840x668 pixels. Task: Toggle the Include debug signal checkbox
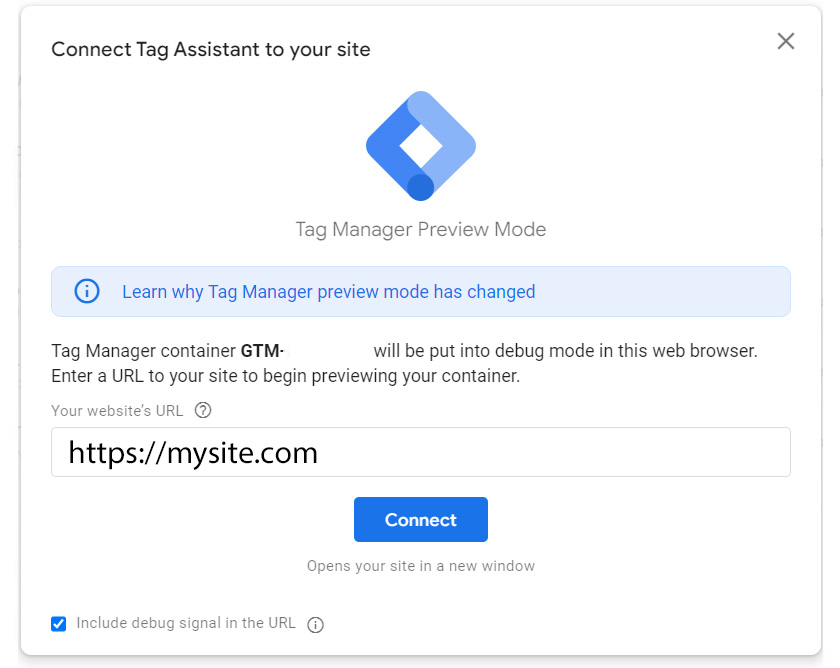tap(59, 624)
